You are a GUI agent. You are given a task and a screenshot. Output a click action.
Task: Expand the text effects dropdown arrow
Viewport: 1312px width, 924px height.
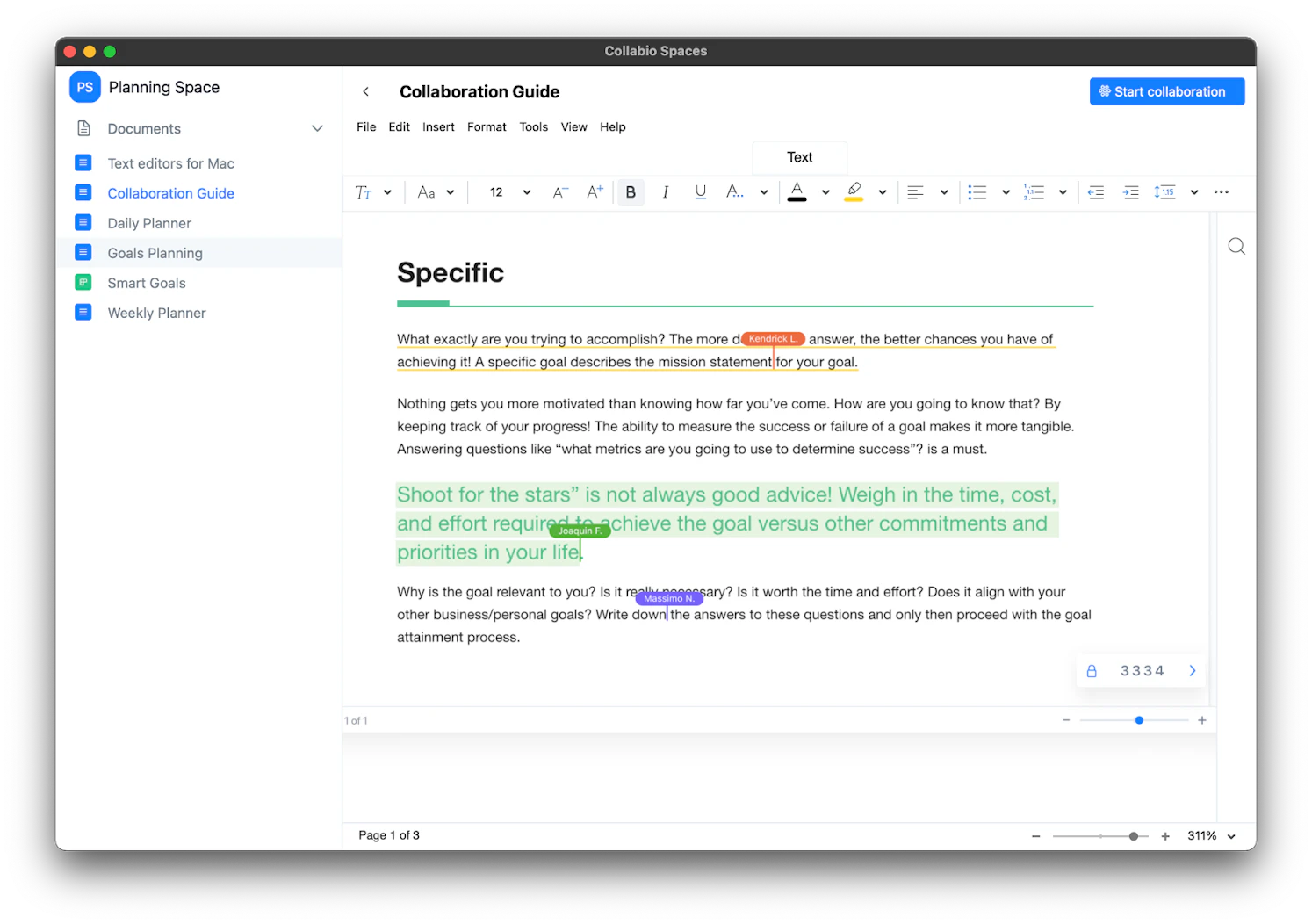click(x=764, y=192)
